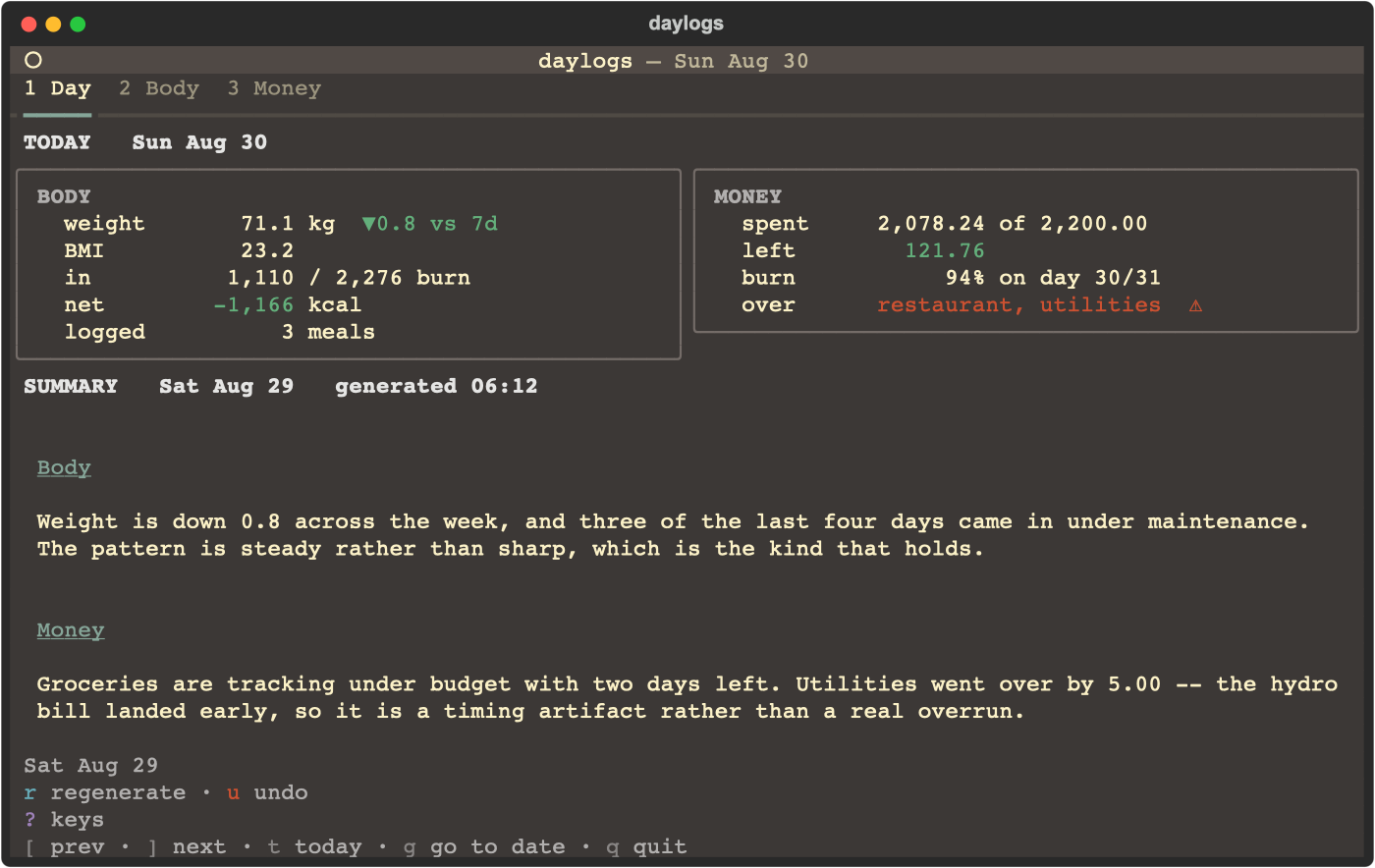Click the logged 3 meals line
Screen dimensions: 1375x868
coord(220,332)
